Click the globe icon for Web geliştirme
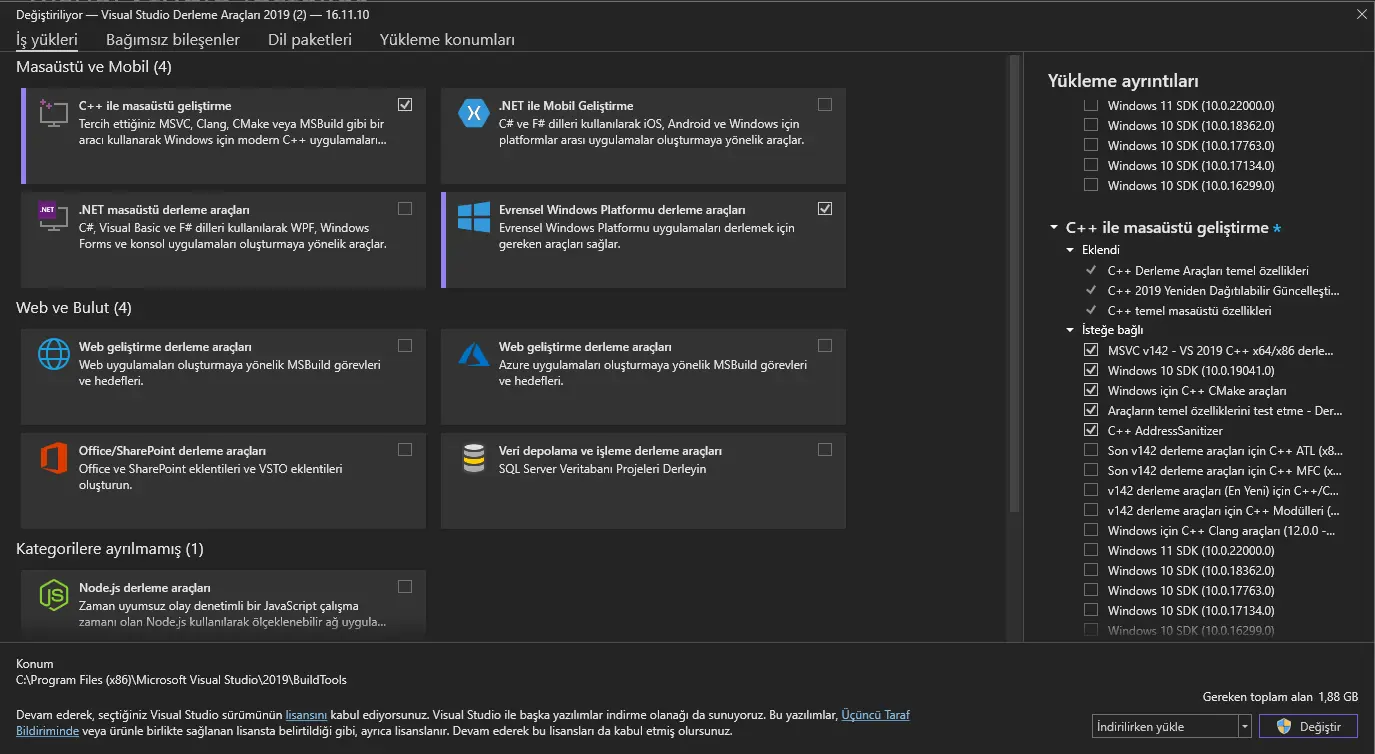Image resolution: width=1375 pixels, height=754 pixels. (53, 354)
